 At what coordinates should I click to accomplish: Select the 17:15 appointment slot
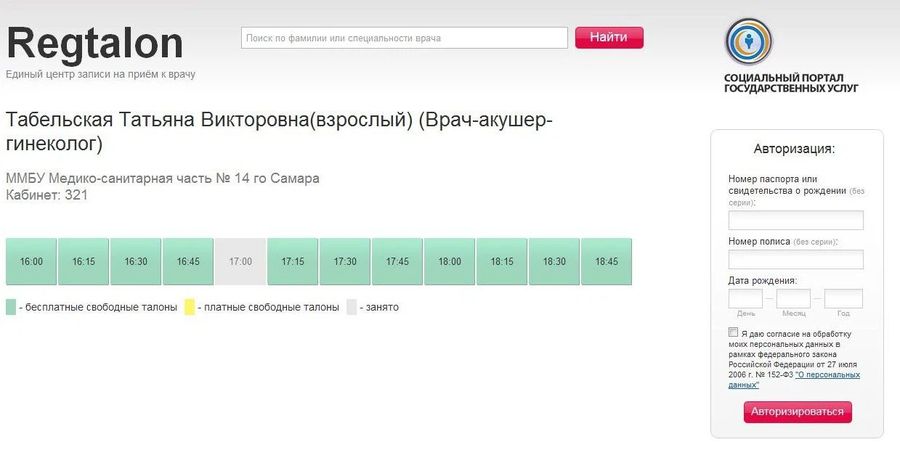(293, 262)
